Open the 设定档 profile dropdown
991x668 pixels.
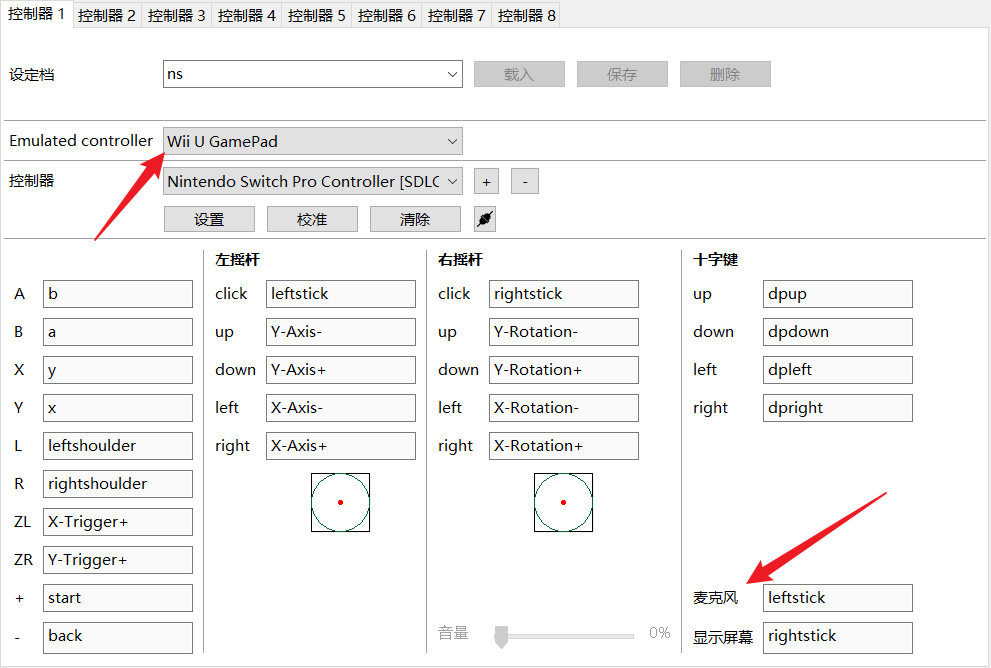(x=312, y=74)
